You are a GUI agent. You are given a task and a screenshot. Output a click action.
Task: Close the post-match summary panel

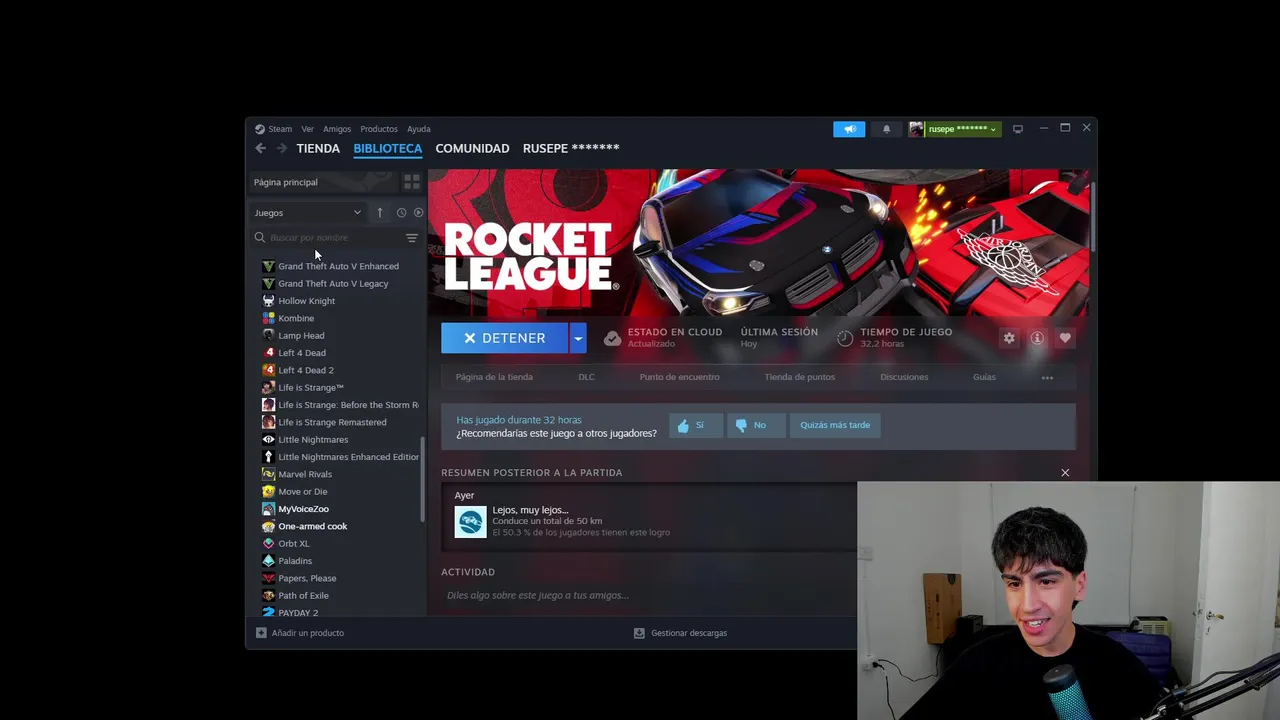tap(1065, 473)
